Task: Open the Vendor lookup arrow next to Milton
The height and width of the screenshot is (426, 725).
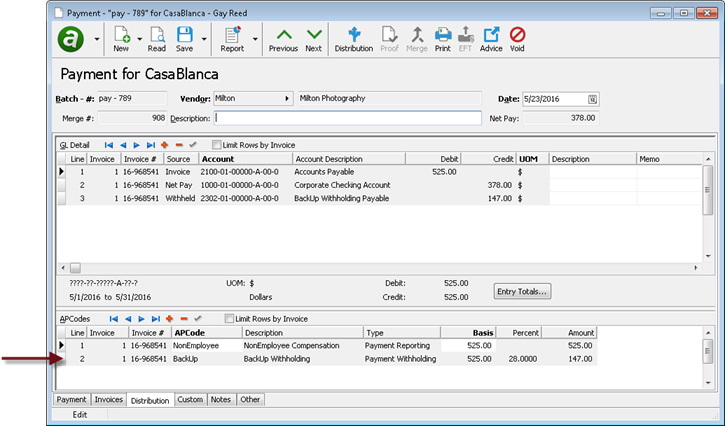Action: click(287, 99)
